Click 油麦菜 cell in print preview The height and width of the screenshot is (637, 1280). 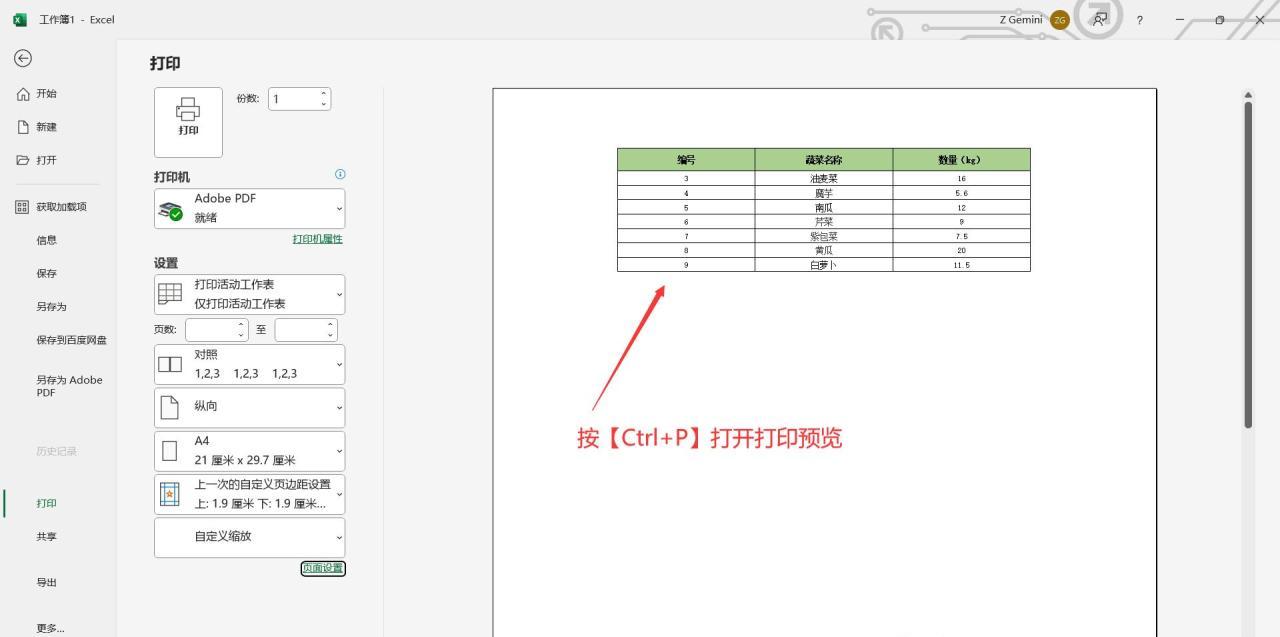click(824, 178)
